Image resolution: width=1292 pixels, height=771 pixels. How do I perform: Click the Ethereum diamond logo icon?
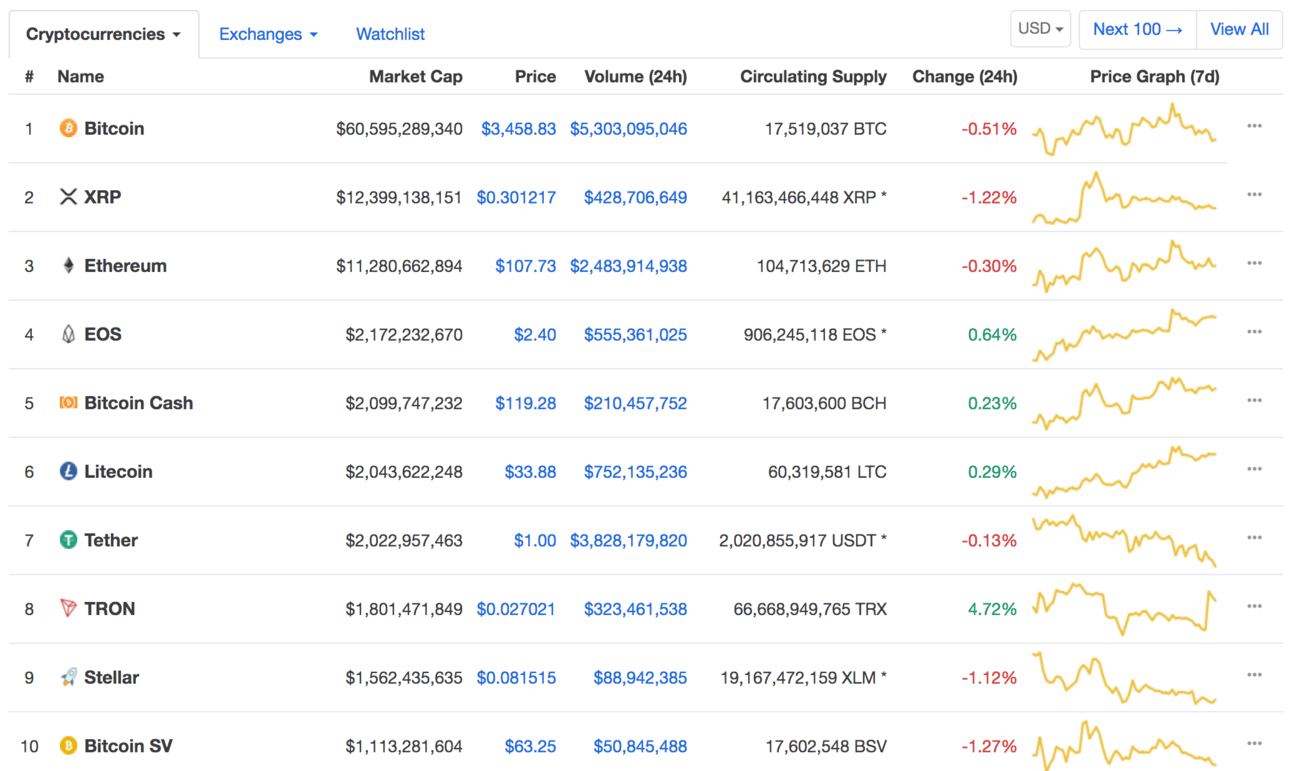point(68,266)
